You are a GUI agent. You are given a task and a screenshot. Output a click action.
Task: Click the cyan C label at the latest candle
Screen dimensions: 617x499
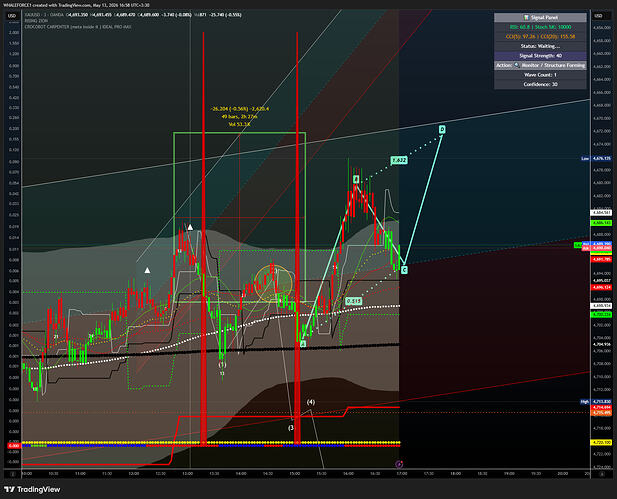[404, 270]
